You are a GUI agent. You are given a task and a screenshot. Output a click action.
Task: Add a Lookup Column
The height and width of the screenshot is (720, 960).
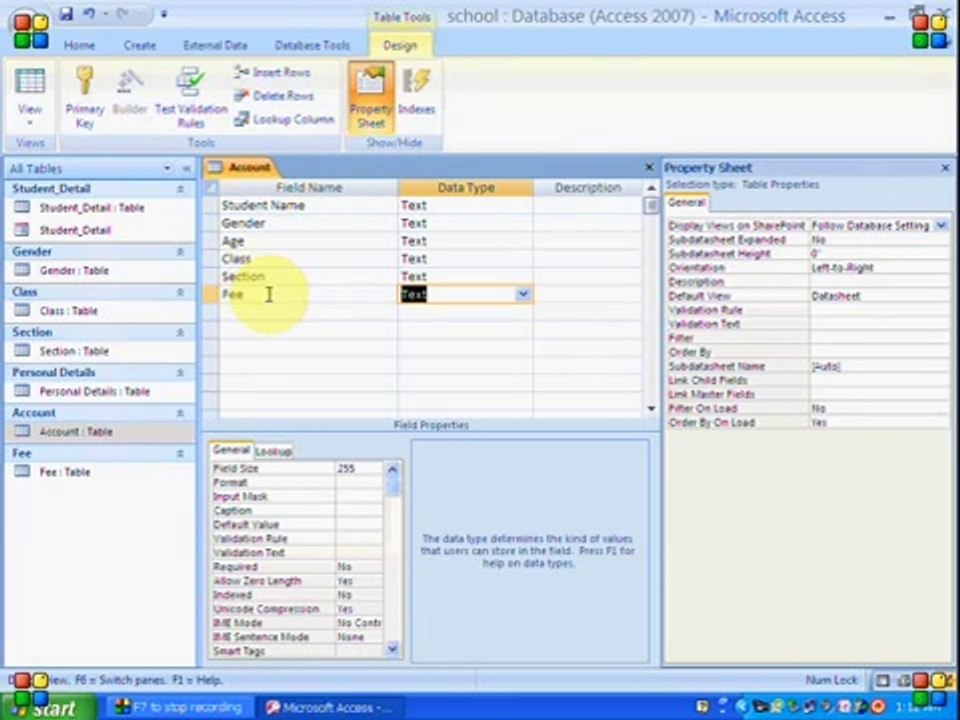pyautogui.click(x=284, y=119)
